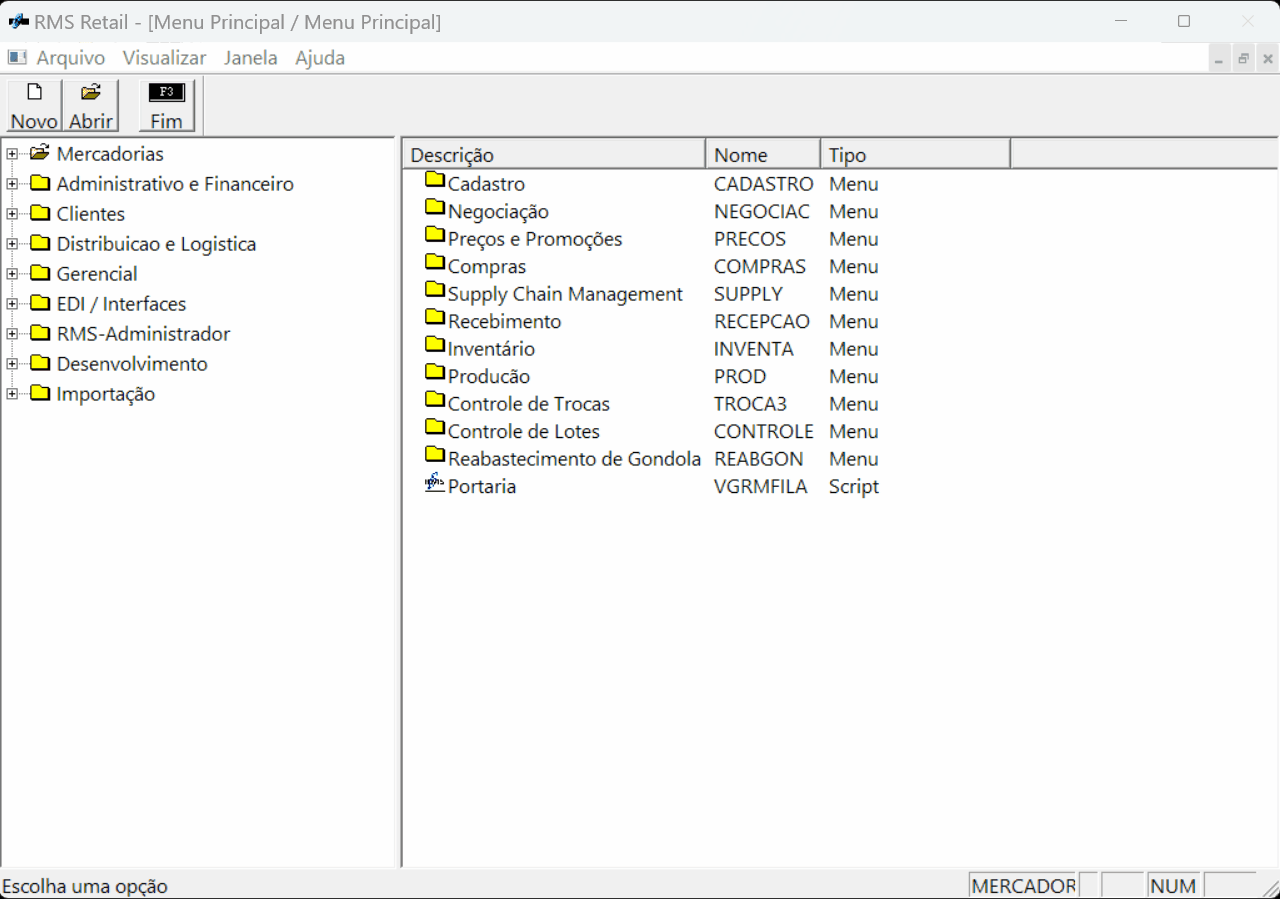The width and height of the screenshot is (1280, 899).
Task: Open the Visualizar menu
Action: [165, 58]
